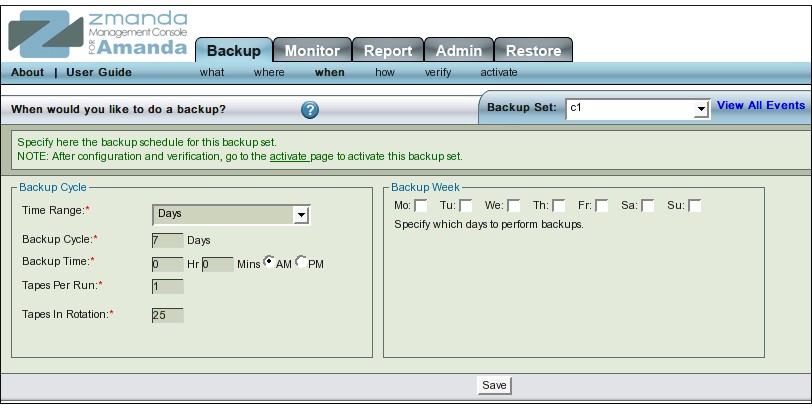Click the Tapes In Rotation field
The width and height of the screenshot is (812, 409).
(167, 315)
